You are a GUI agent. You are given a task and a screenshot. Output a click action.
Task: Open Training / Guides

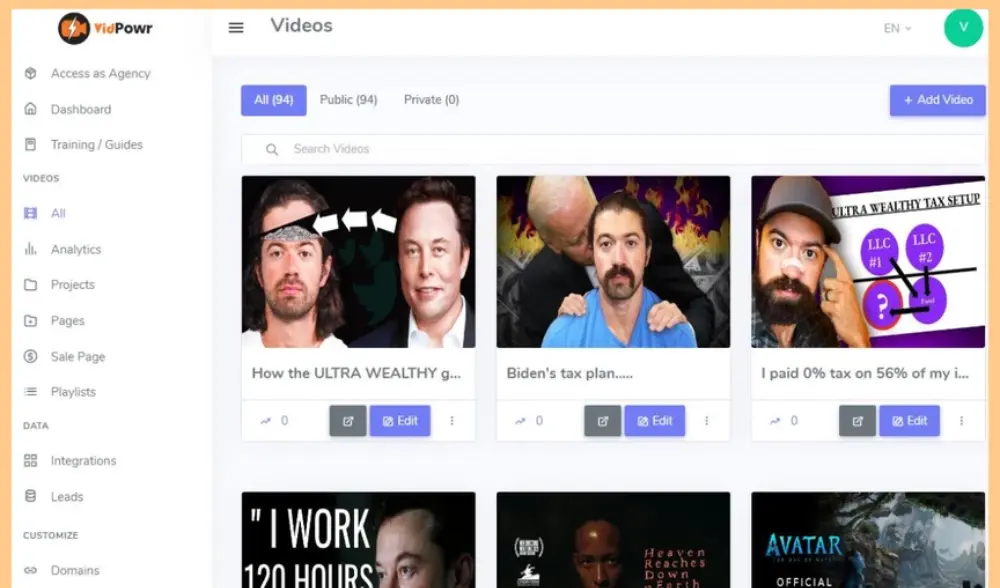[x=97, y=145]
